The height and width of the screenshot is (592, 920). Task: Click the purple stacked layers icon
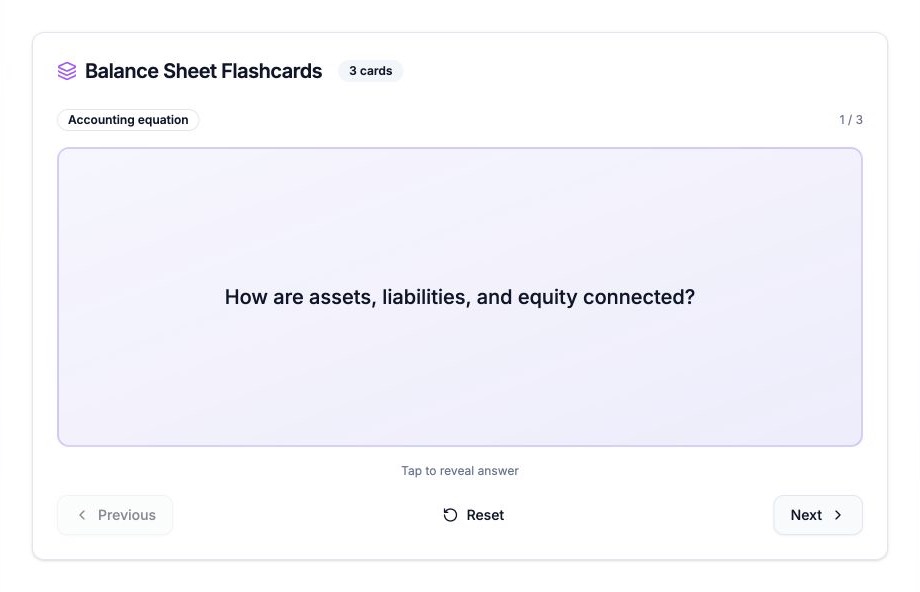point(67,71)
